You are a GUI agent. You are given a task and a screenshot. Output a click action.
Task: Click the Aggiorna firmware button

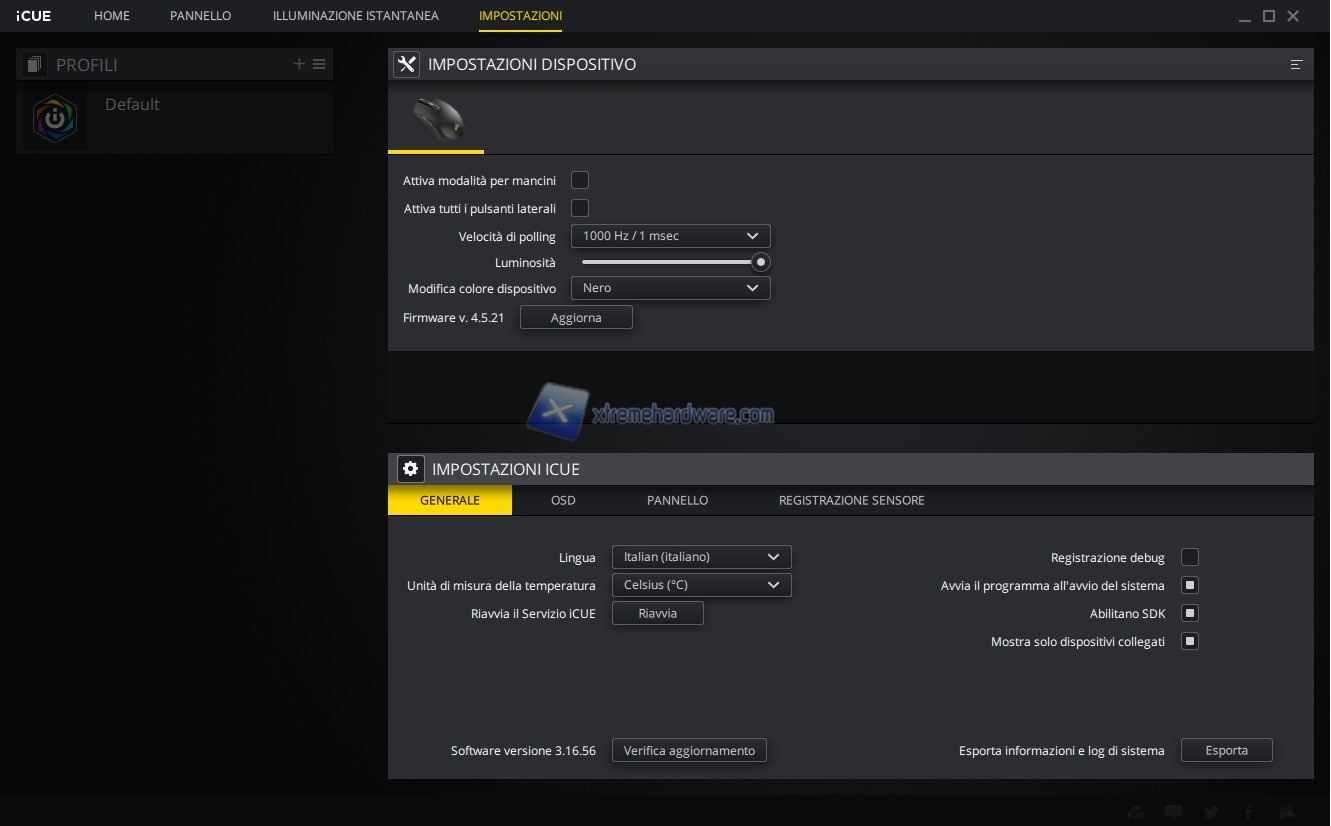576,318
